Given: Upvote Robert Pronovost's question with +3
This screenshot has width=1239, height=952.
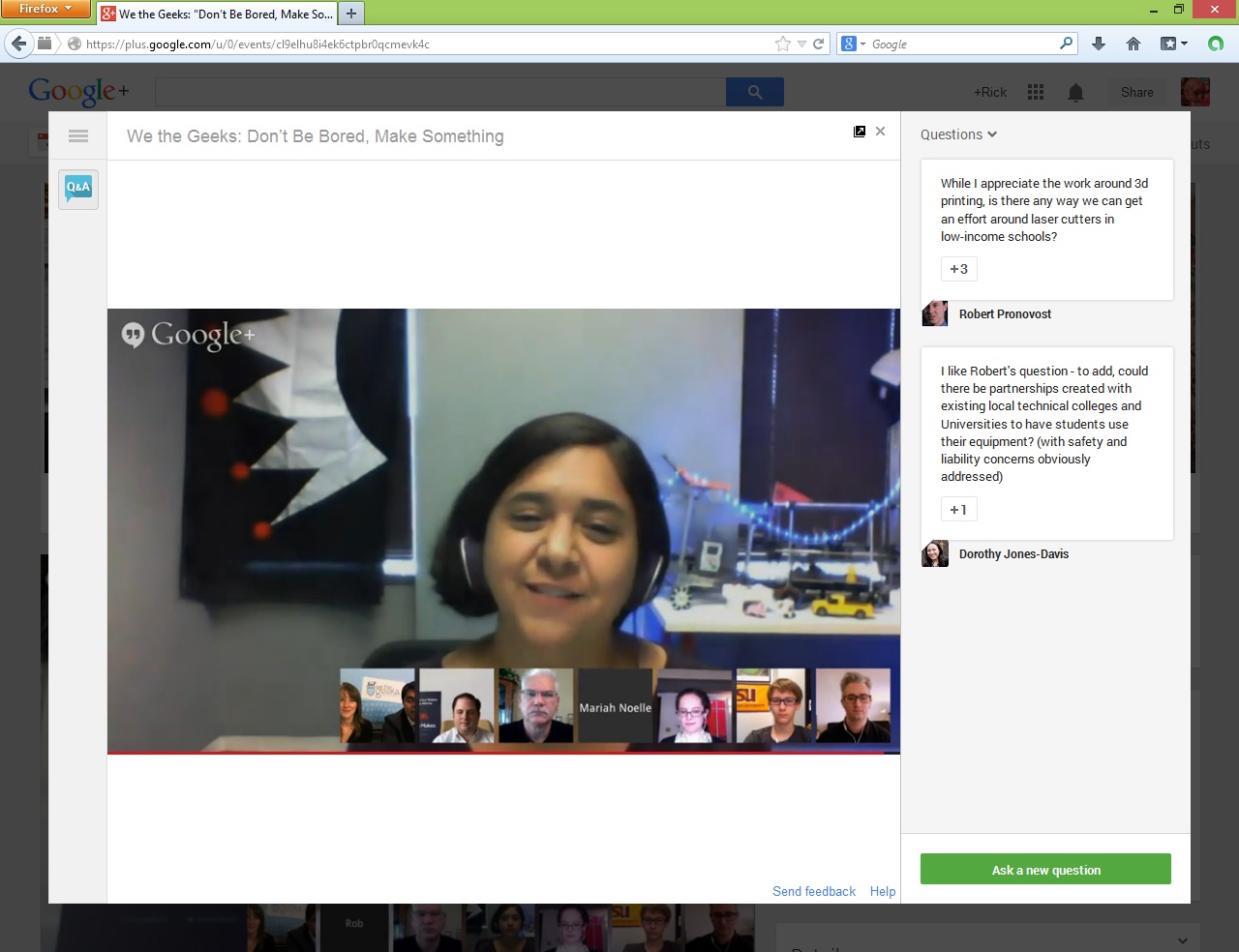Looking at the screenshot, I should 958,269.
